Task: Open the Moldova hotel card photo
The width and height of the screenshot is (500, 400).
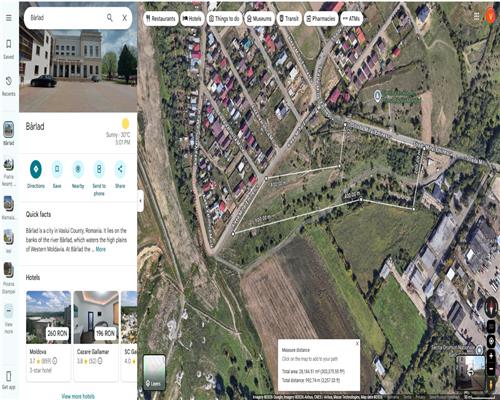Action: (x=49, y=317)
